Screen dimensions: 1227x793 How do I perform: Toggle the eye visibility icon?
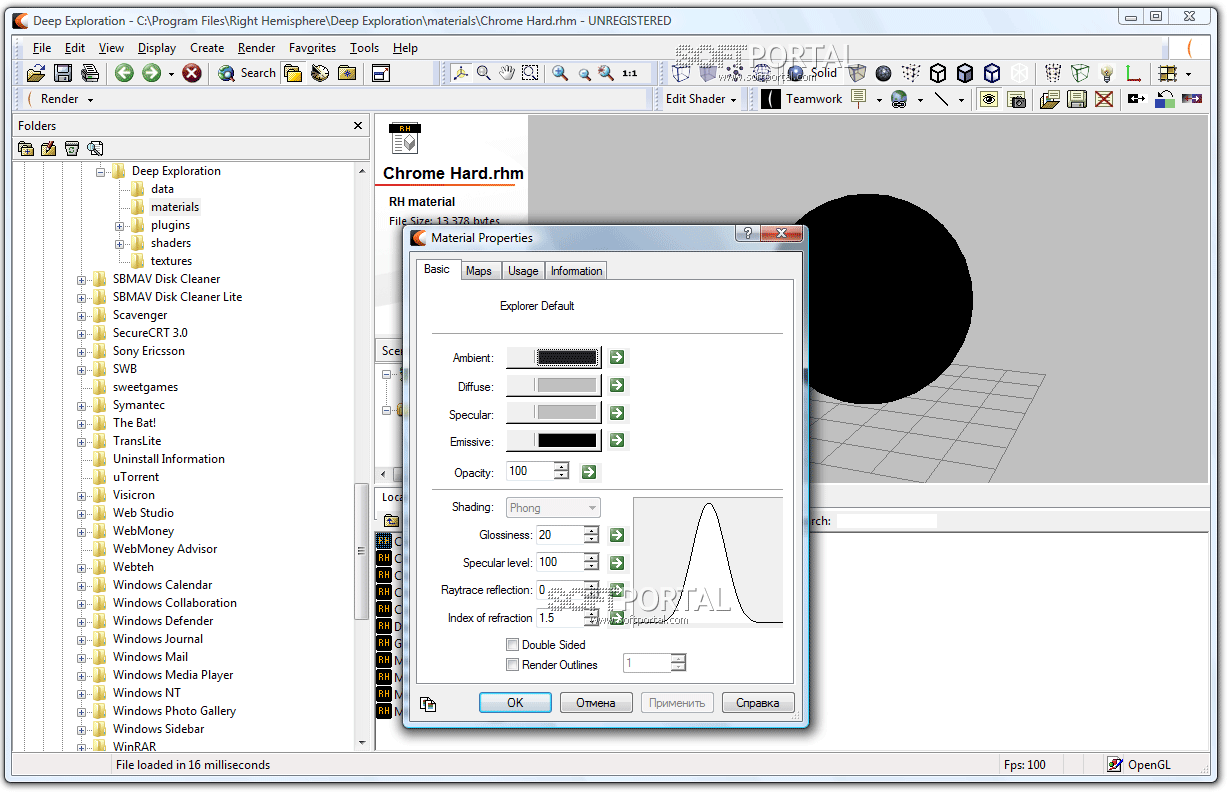point(989,99)
